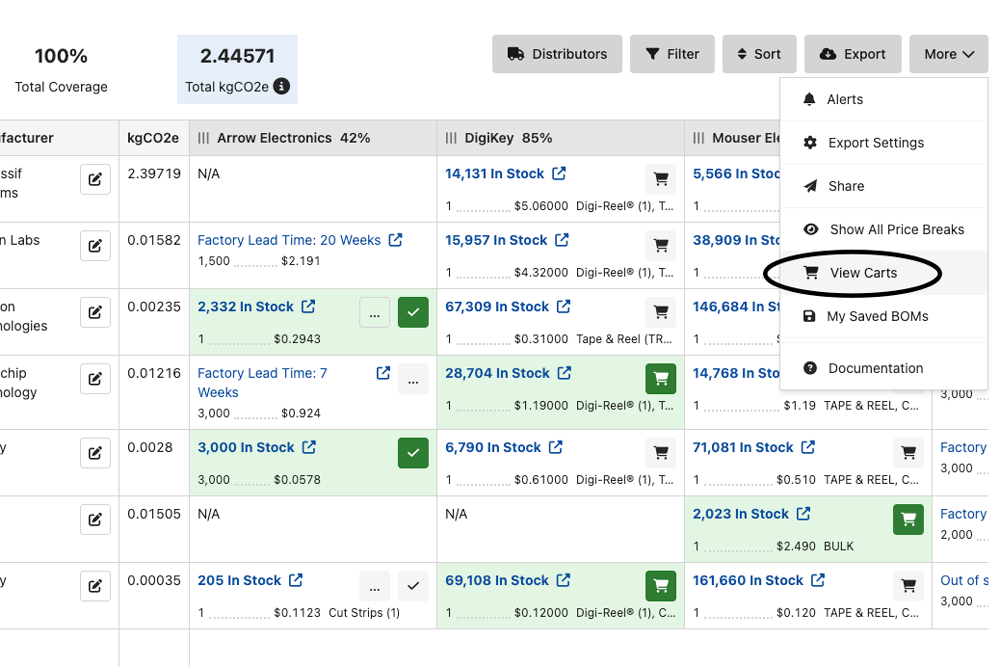
Task: Click green cart icon for Mouser 2,023 offer
Action: coord(908,520)
